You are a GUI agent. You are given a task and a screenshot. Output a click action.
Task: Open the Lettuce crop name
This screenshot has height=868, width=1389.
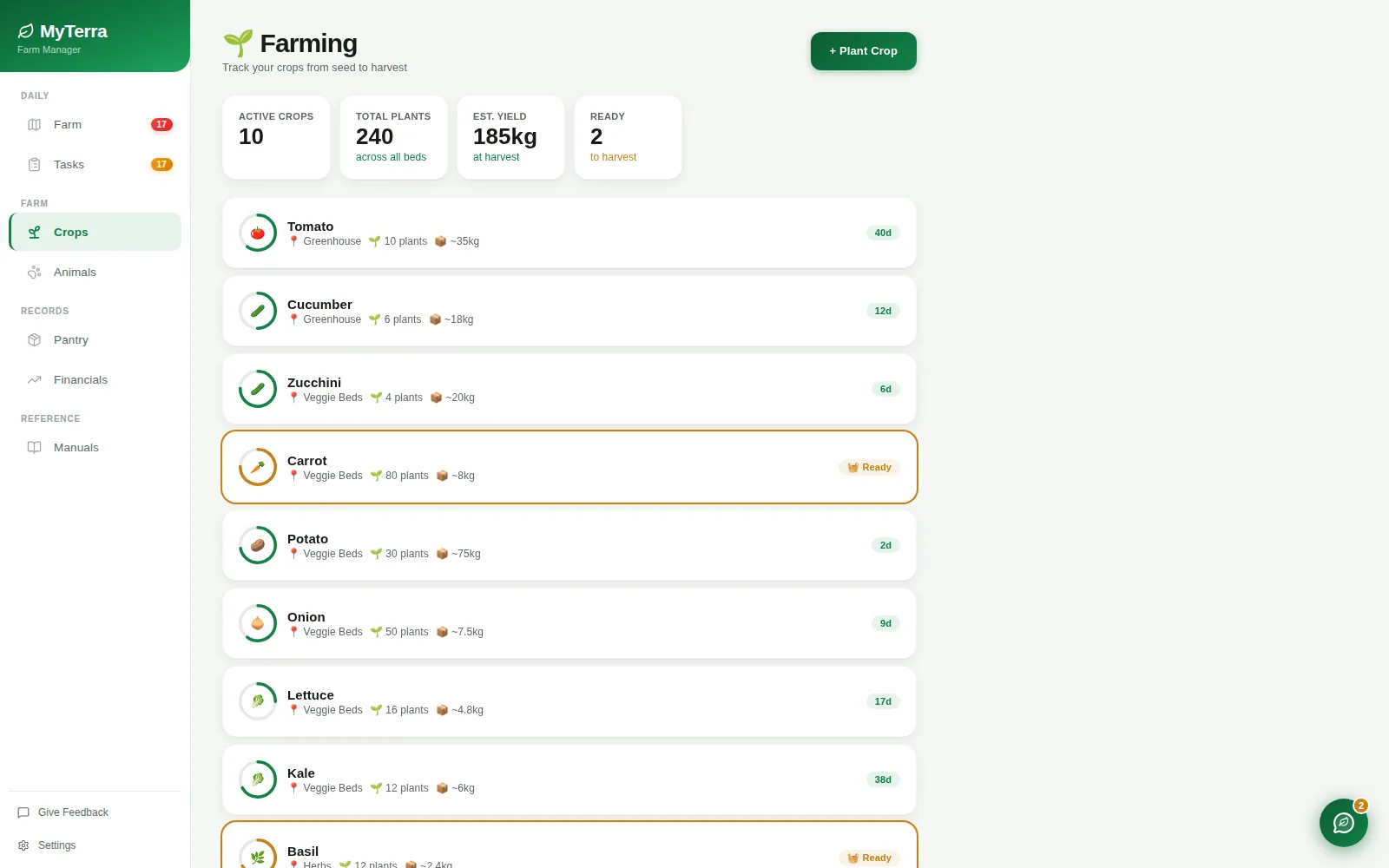pos(311,695)
